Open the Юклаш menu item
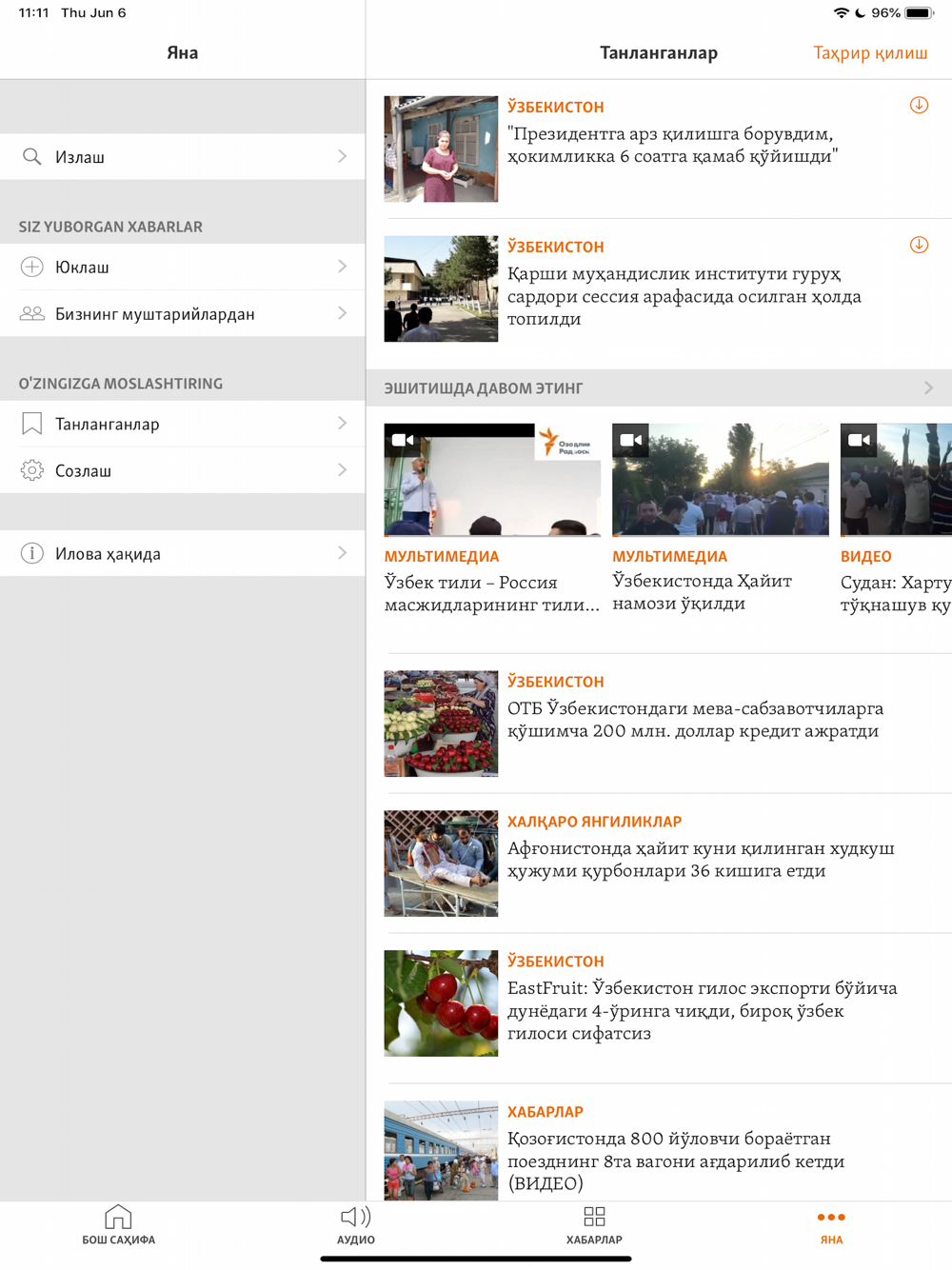 (183, 267)
